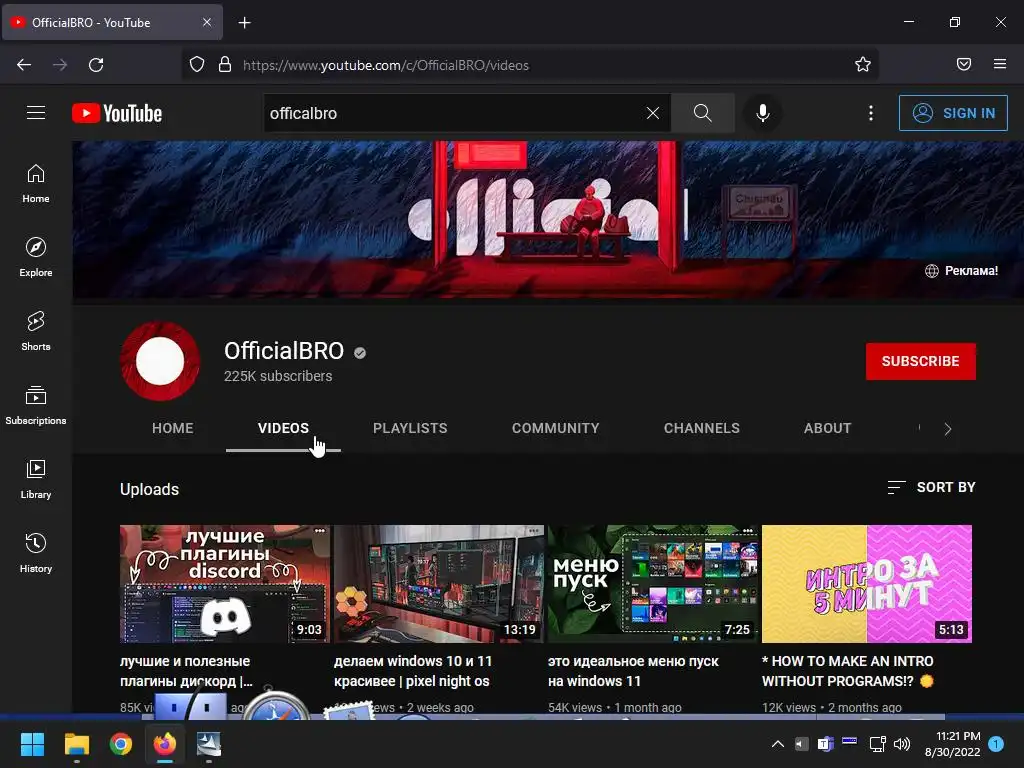
Task: Click the shield tracking protection icon
Action: pos(197,65)
